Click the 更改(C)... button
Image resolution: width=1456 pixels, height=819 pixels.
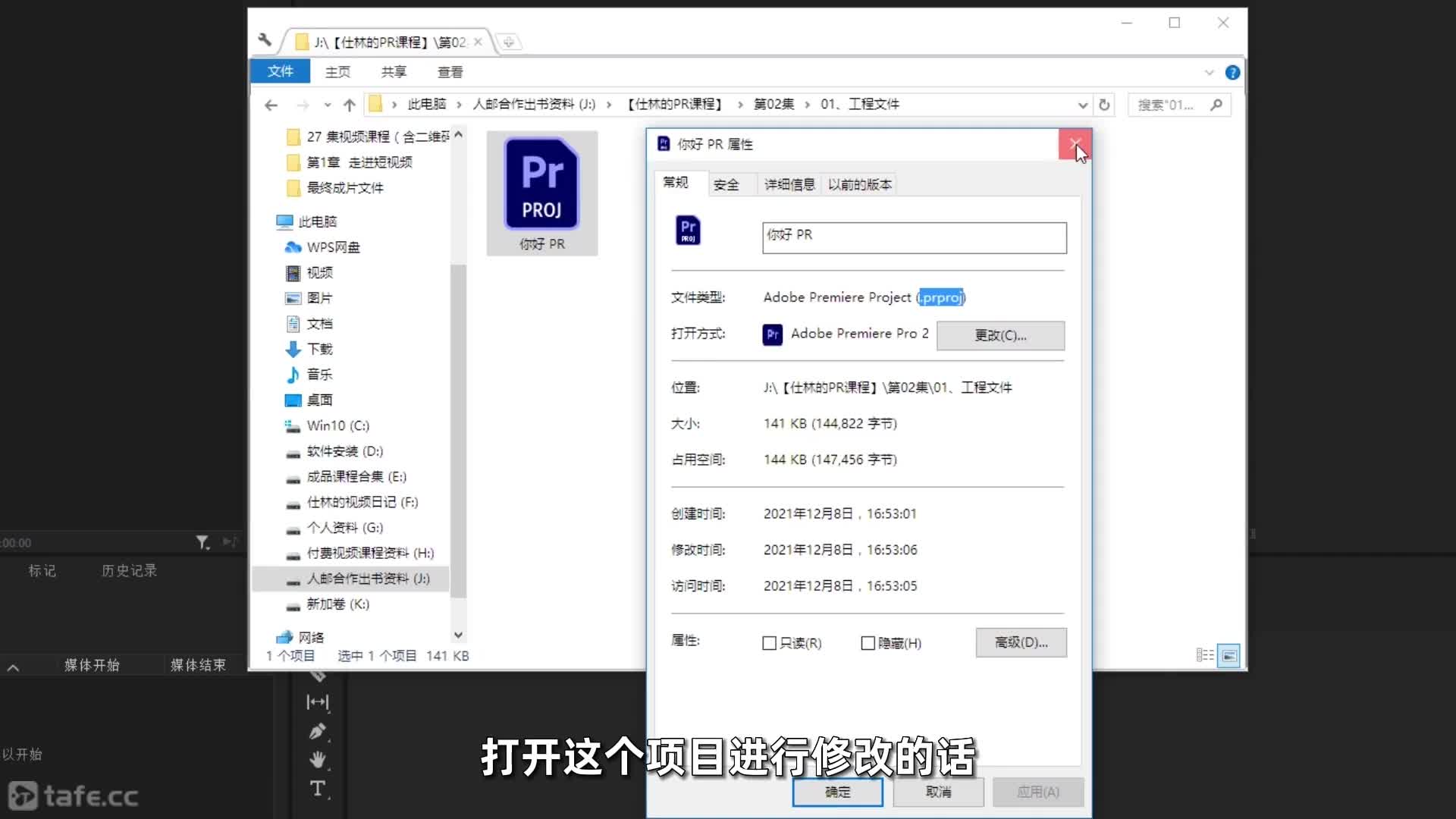point(1000,335)
